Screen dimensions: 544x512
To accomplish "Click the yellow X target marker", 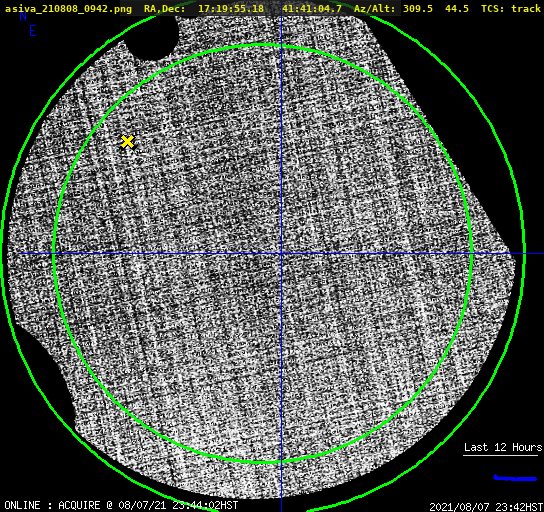I will coord(127,142).
